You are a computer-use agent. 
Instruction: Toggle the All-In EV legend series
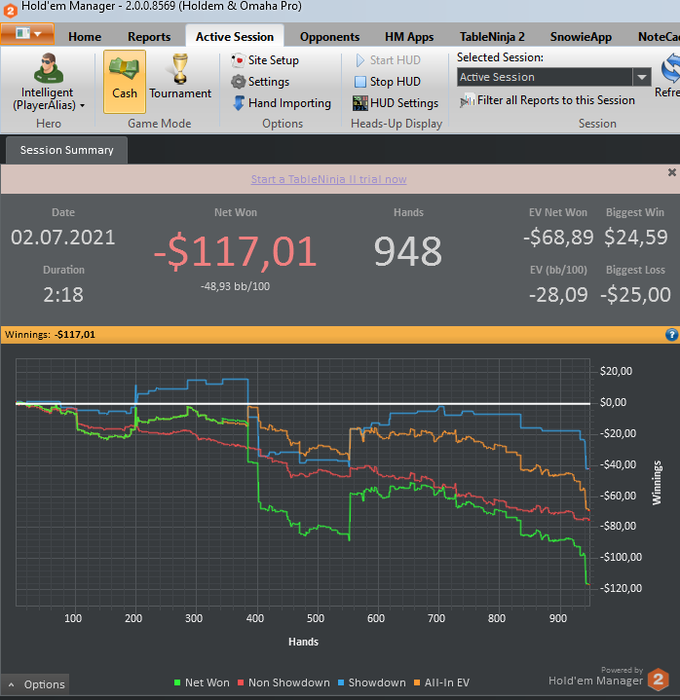[442, 683]
